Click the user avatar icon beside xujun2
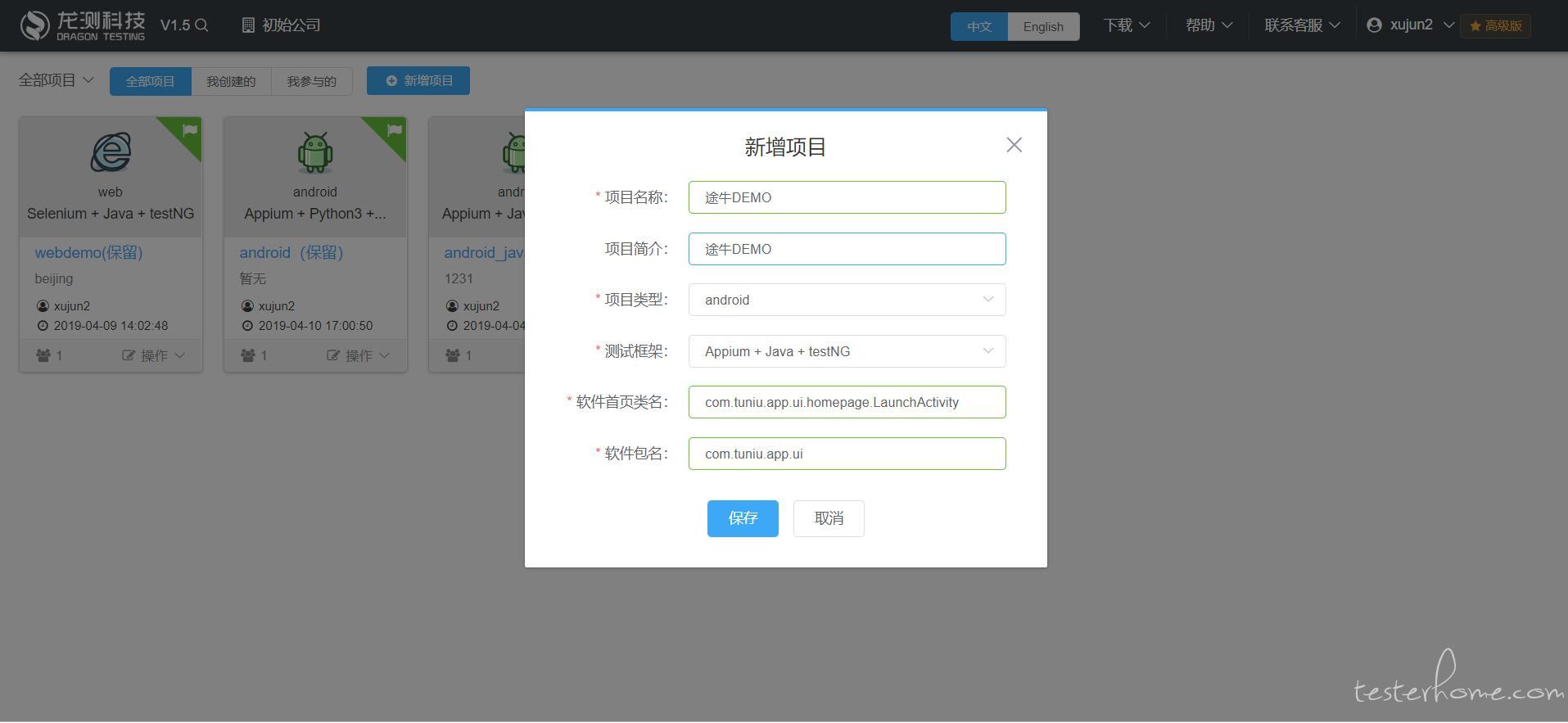This screenshot has height=723, width=1568. pyautogui.click(x=1374, y=25)
